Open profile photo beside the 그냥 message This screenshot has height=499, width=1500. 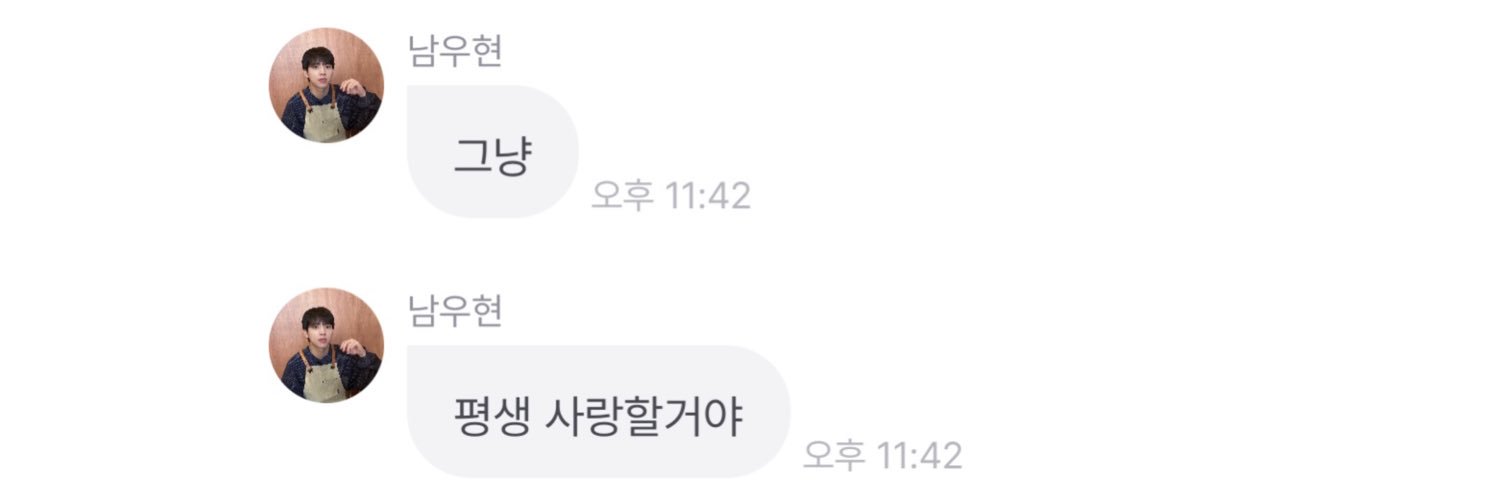pos(326,86)
